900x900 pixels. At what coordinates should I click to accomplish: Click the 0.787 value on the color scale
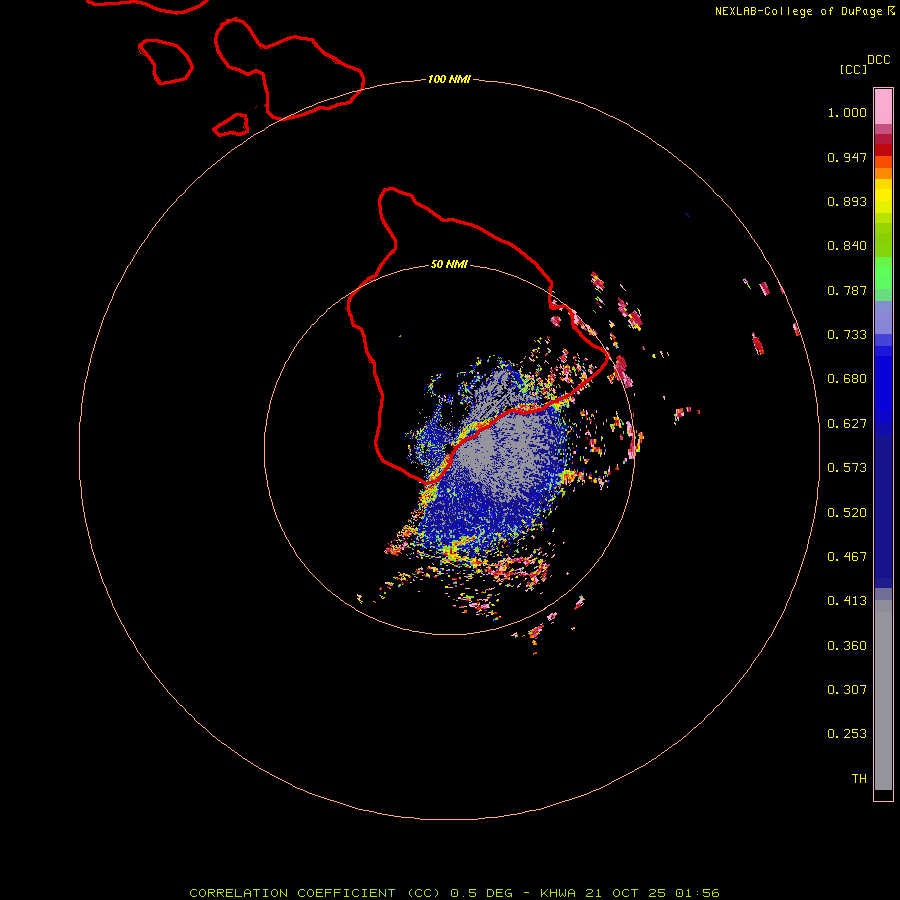tap(847, 290)
